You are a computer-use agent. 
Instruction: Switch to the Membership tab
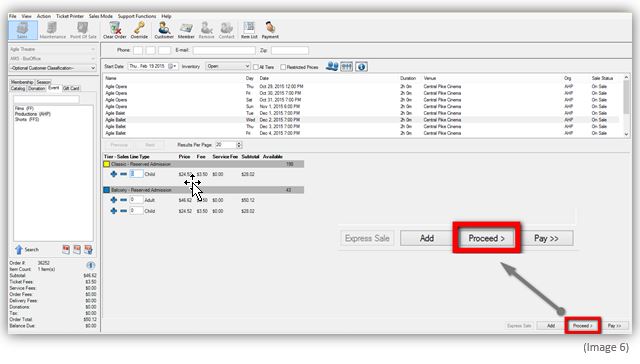(x=22, y=82)
